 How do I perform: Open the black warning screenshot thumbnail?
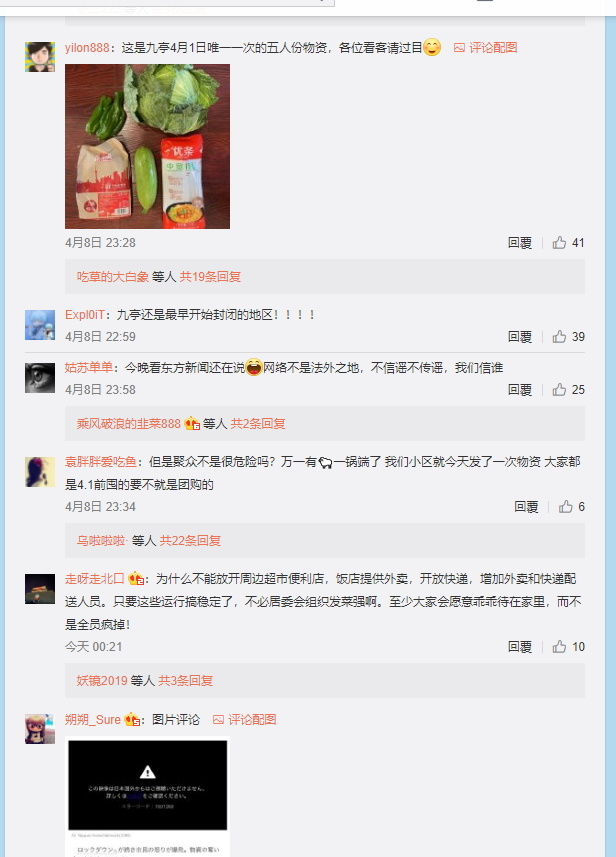point(148,797)
